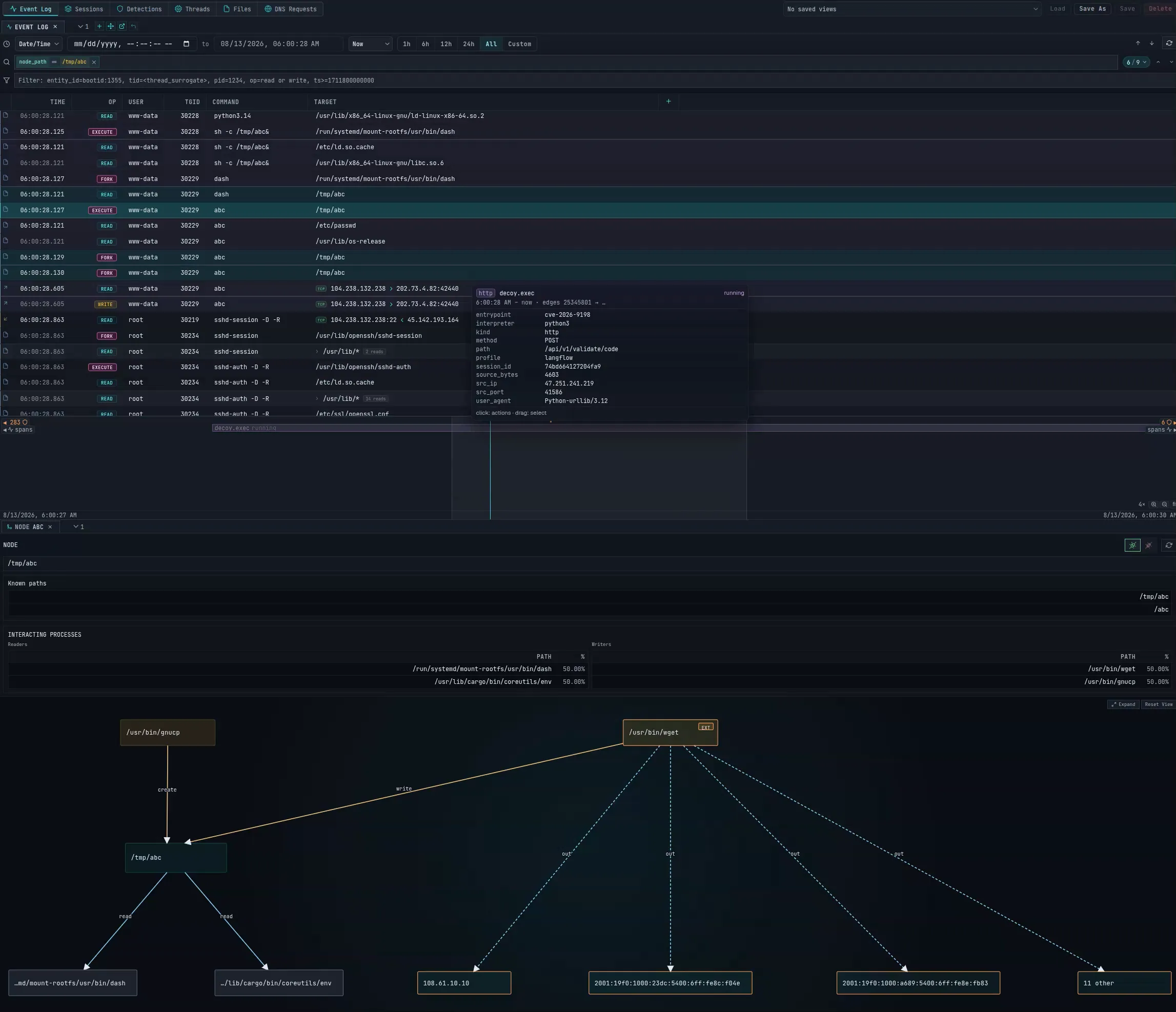Image resolution: width=1176 pixels, height=1012 pixels.
Task: Click the end date 08/13/2026 field
Action: 278,44
